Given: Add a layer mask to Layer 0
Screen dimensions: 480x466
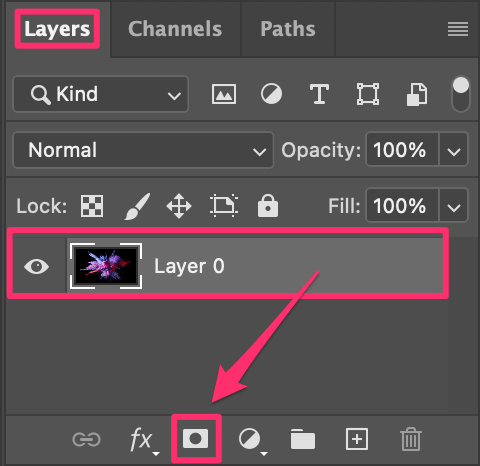Looking at the screenshot, I should 196,439.
